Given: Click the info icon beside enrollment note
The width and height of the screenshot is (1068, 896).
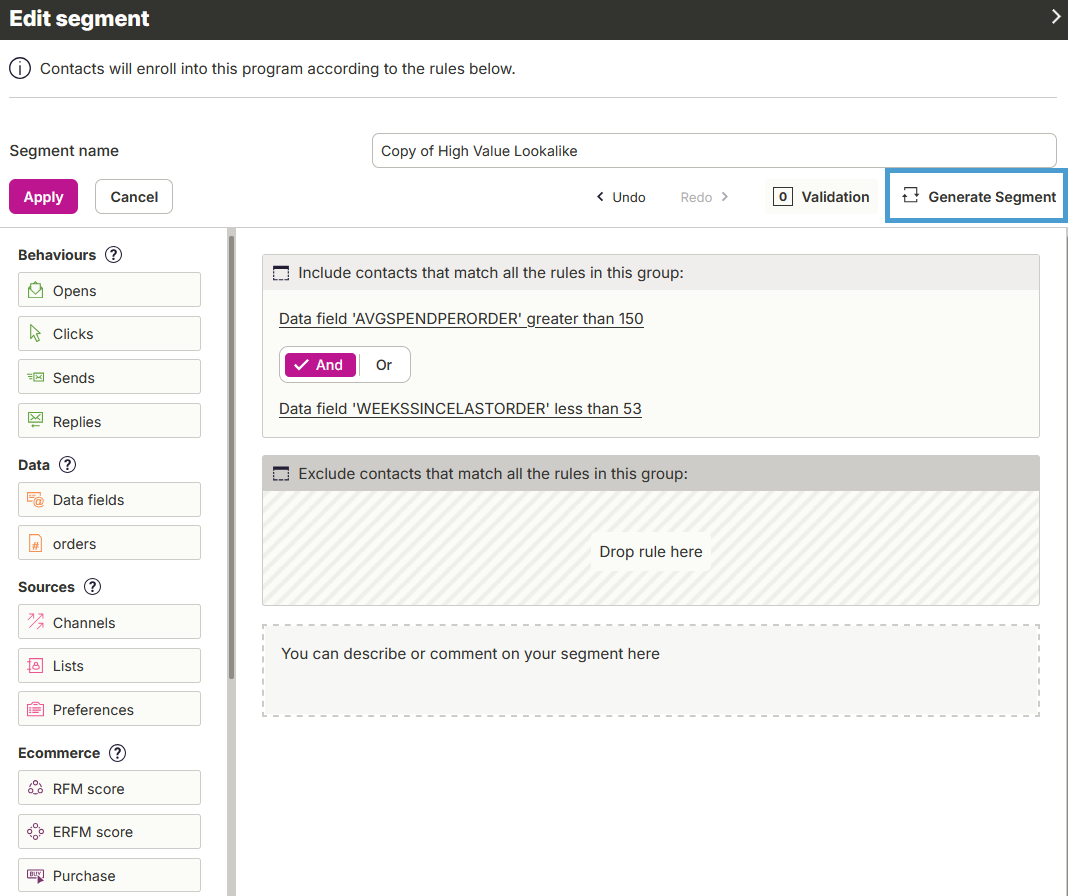Looking at the screenshot, I should 20,69.
